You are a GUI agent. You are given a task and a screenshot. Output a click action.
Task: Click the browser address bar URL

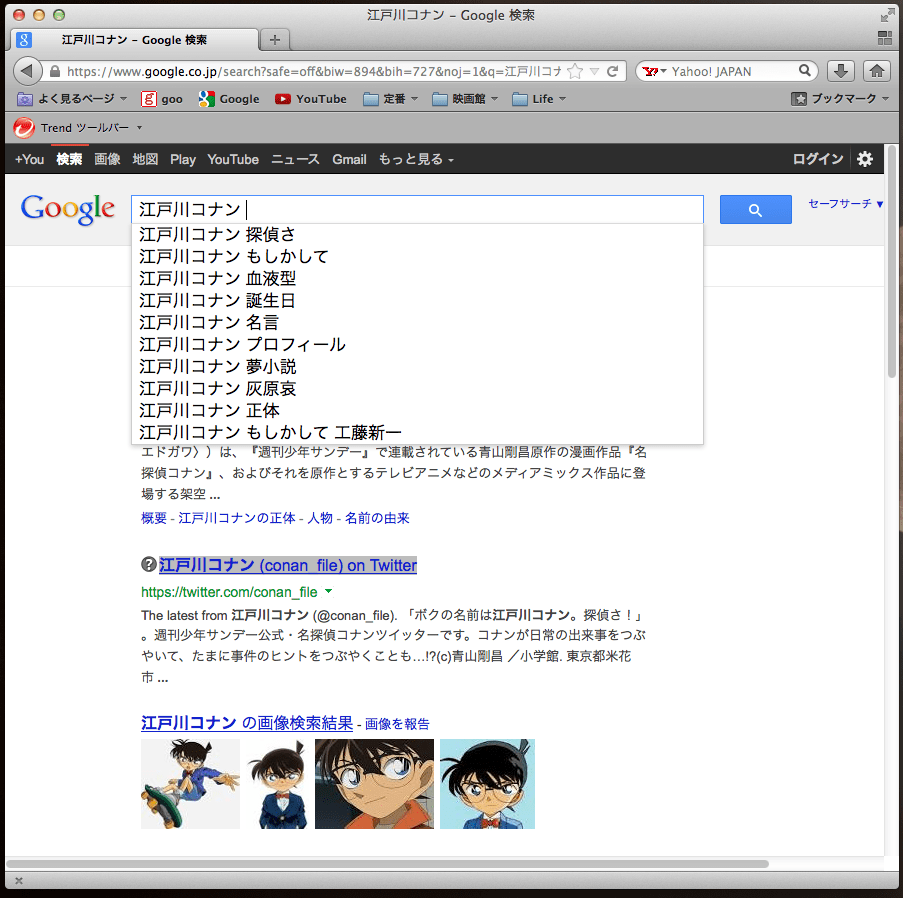[314, 71]
